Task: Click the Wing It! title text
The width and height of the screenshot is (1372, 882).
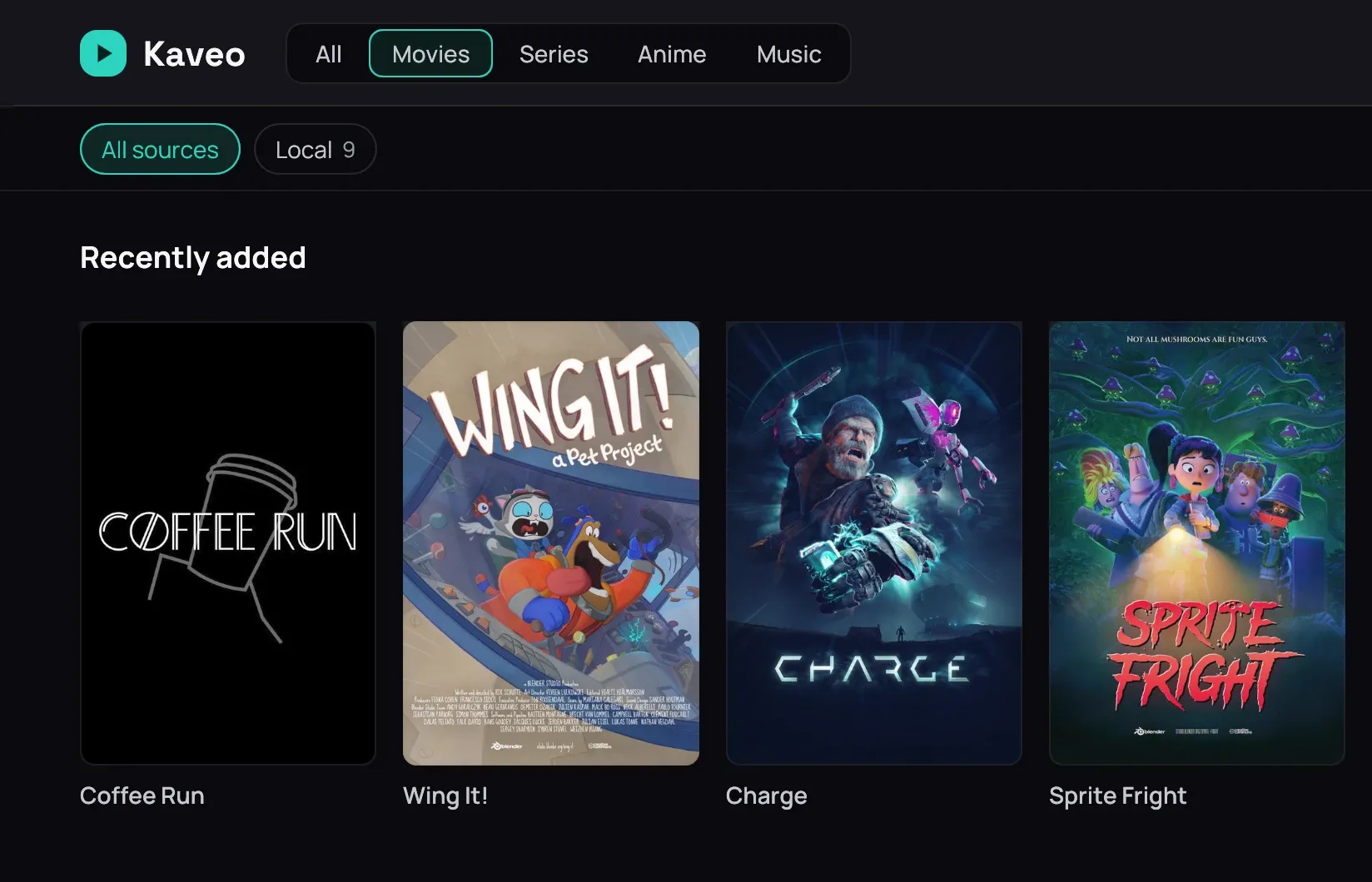Action: [x=445, y=795]
